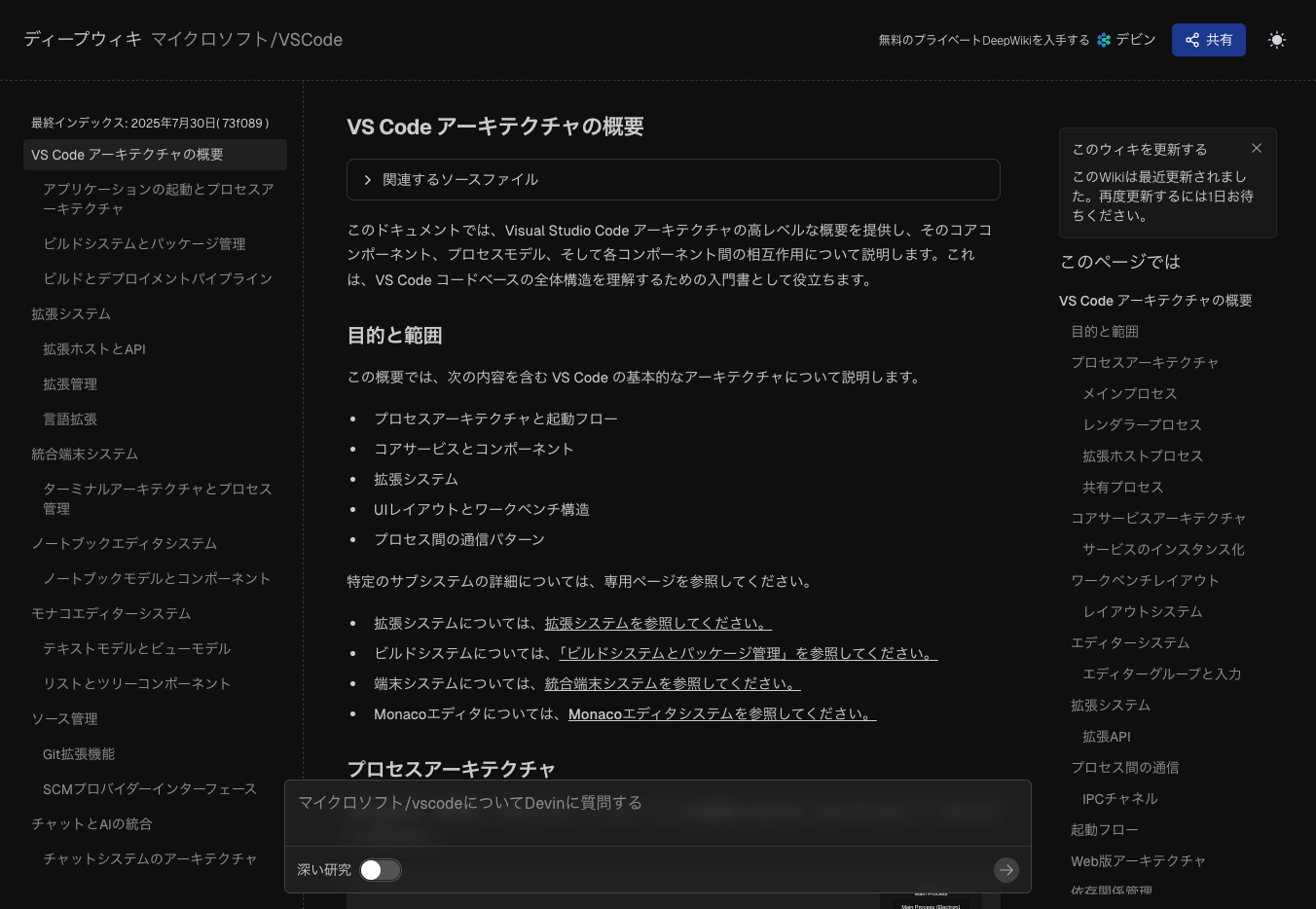Jump to 目的と範囲 in page outline
This screenshot has width=1316, height=909.
coord(1105,332)
